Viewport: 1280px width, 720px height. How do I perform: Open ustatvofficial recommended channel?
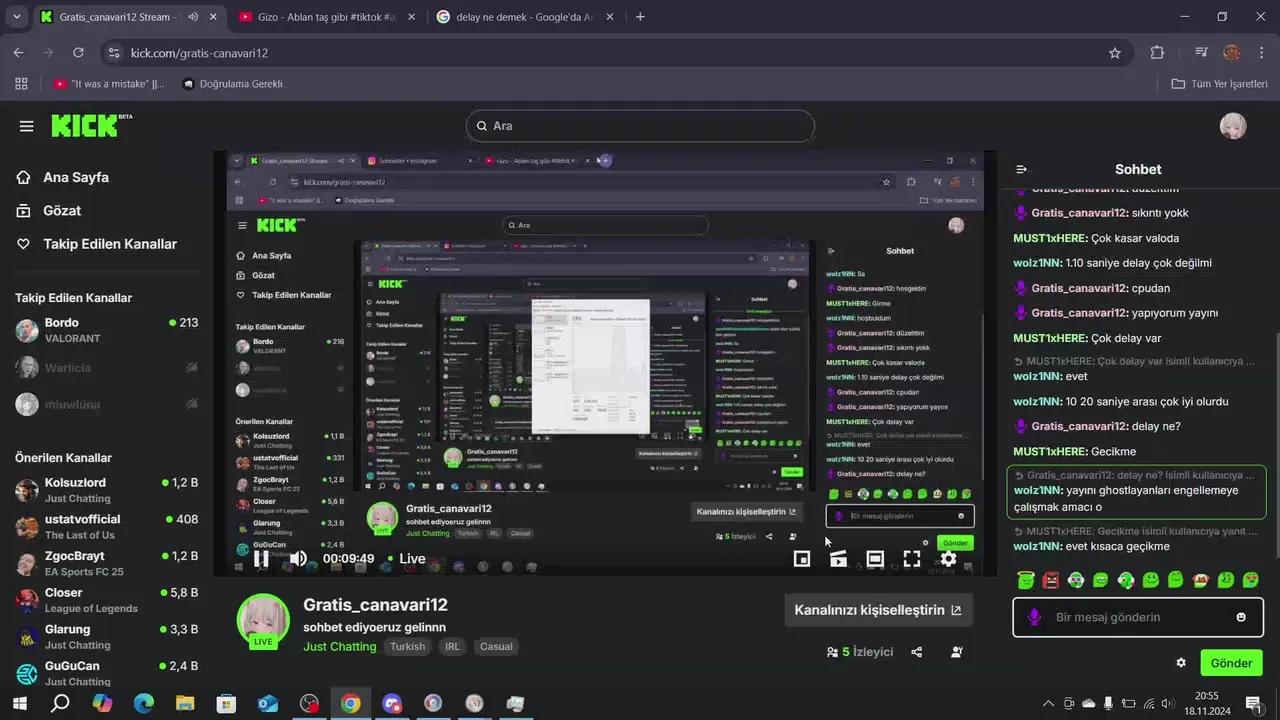[106, 527]
